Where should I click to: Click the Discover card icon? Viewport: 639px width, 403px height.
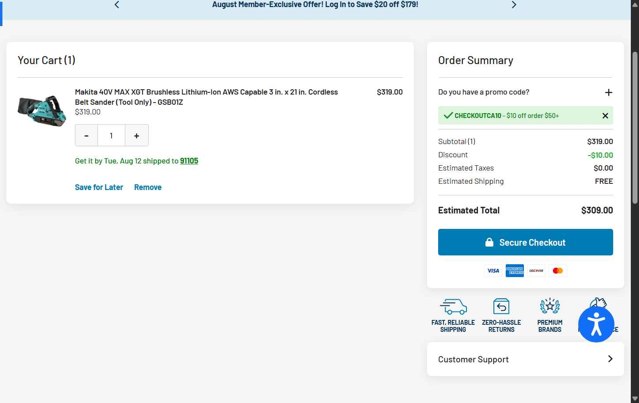(x=536, y=271)
